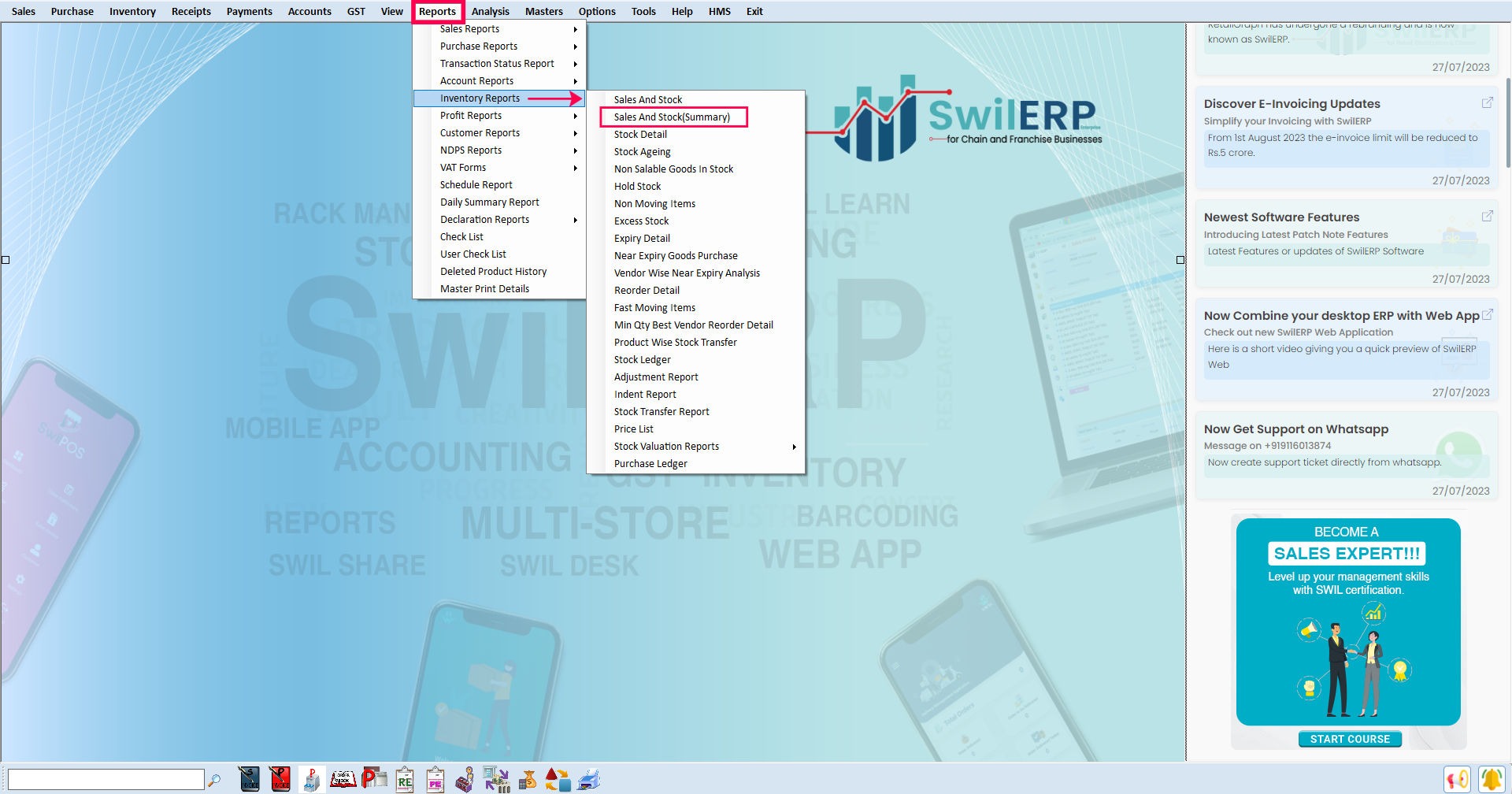This screenshot has width=1512, height=794.
Task: Expand the Stock Valuation Reports submenu
Action: pos(696,447)
